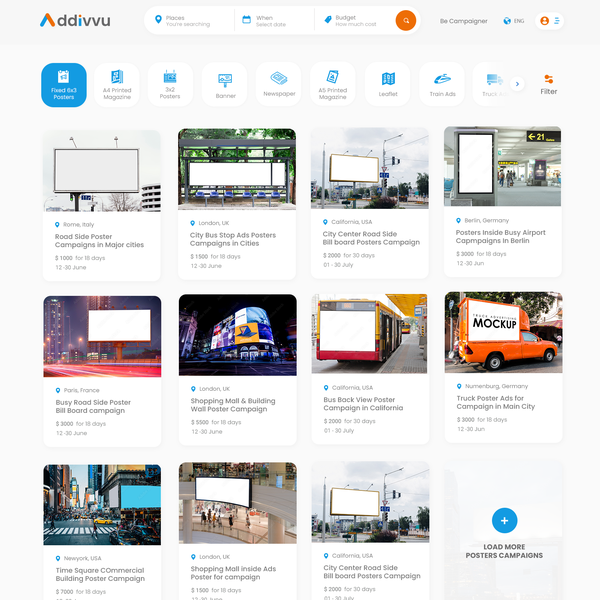600x600 pixels.
Task: Click the Places location pin icon
Action: pyautogui.click(x=158, y=19)
